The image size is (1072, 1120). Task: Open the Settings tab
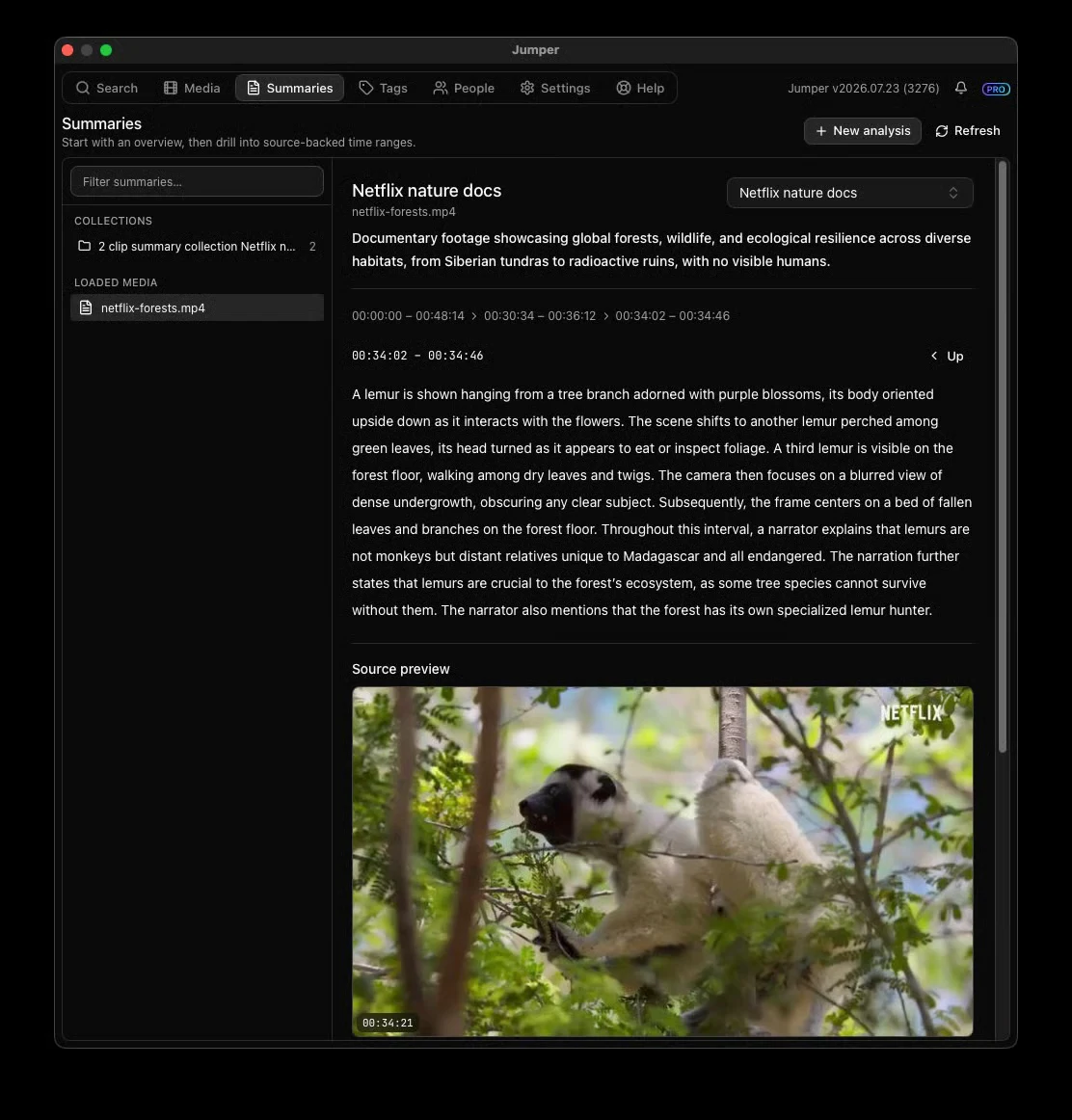[x=555, y=88]
